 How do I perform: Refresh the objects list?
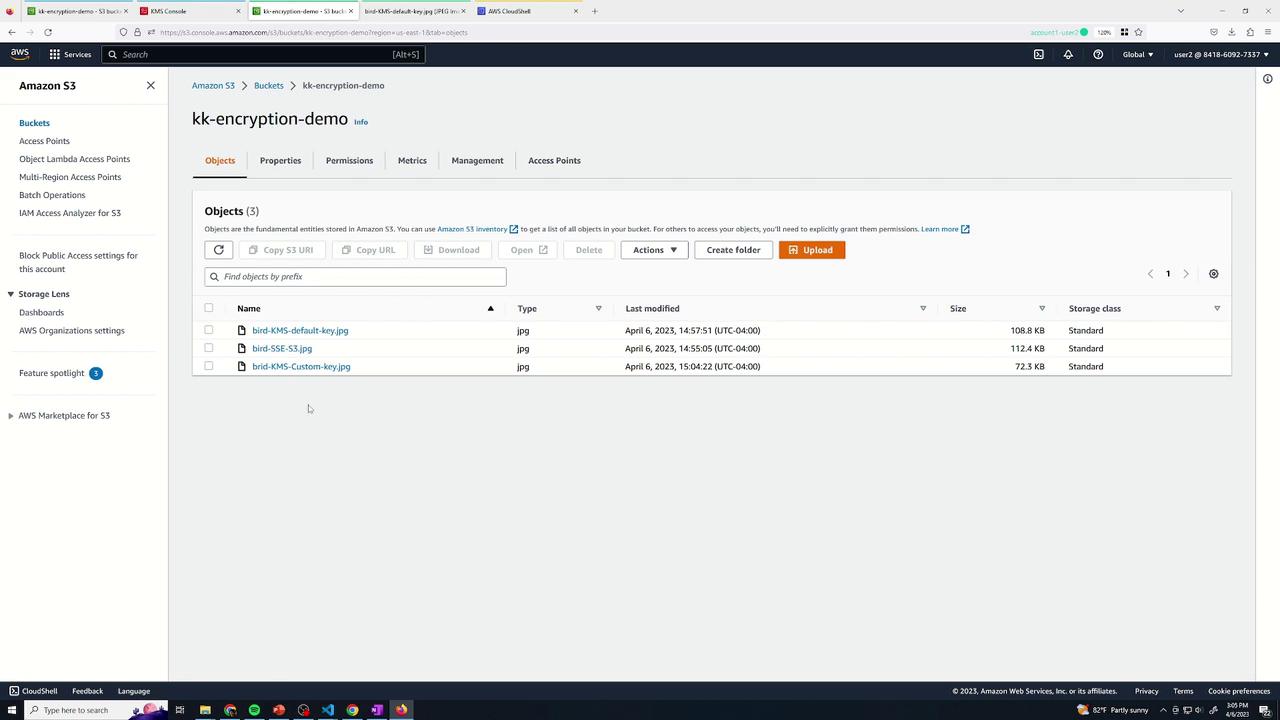218,250
